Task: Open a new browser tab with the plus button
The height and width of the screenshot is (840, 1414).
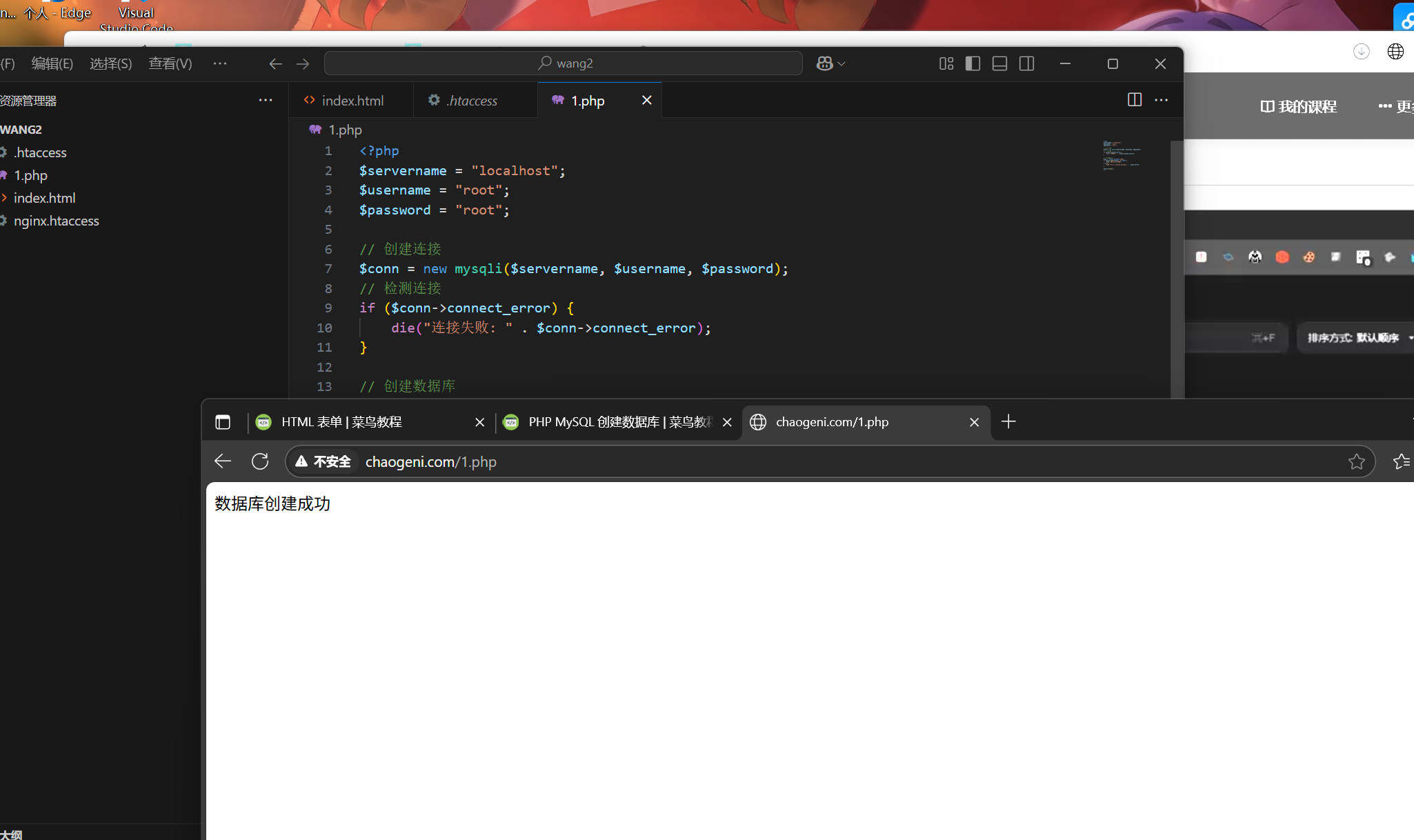Action: (1008, 421)
